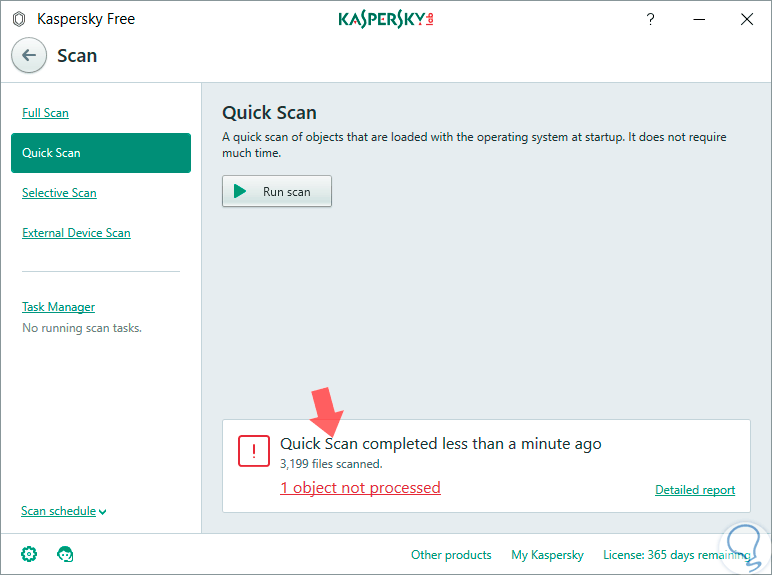The height and width of the screenshot is (575, 772).
Task: Click the red exclamation warning icon
Action: click(x=254, y=450)
